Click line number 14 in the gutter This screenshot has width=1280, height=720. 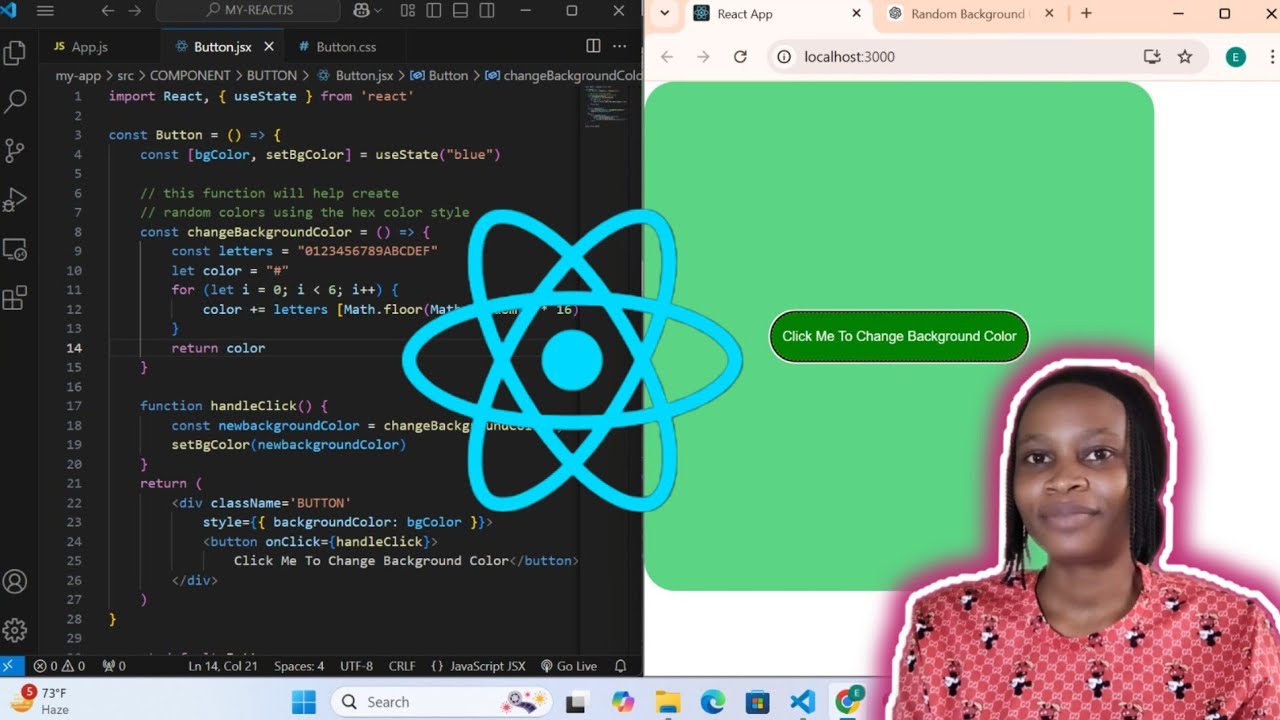(x=75, y=348)
